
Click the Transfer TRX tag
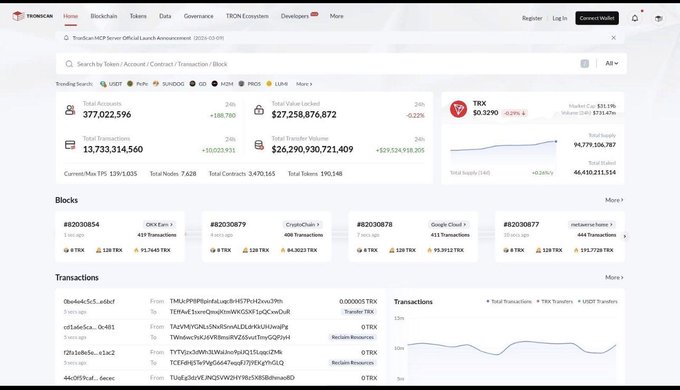359,312
